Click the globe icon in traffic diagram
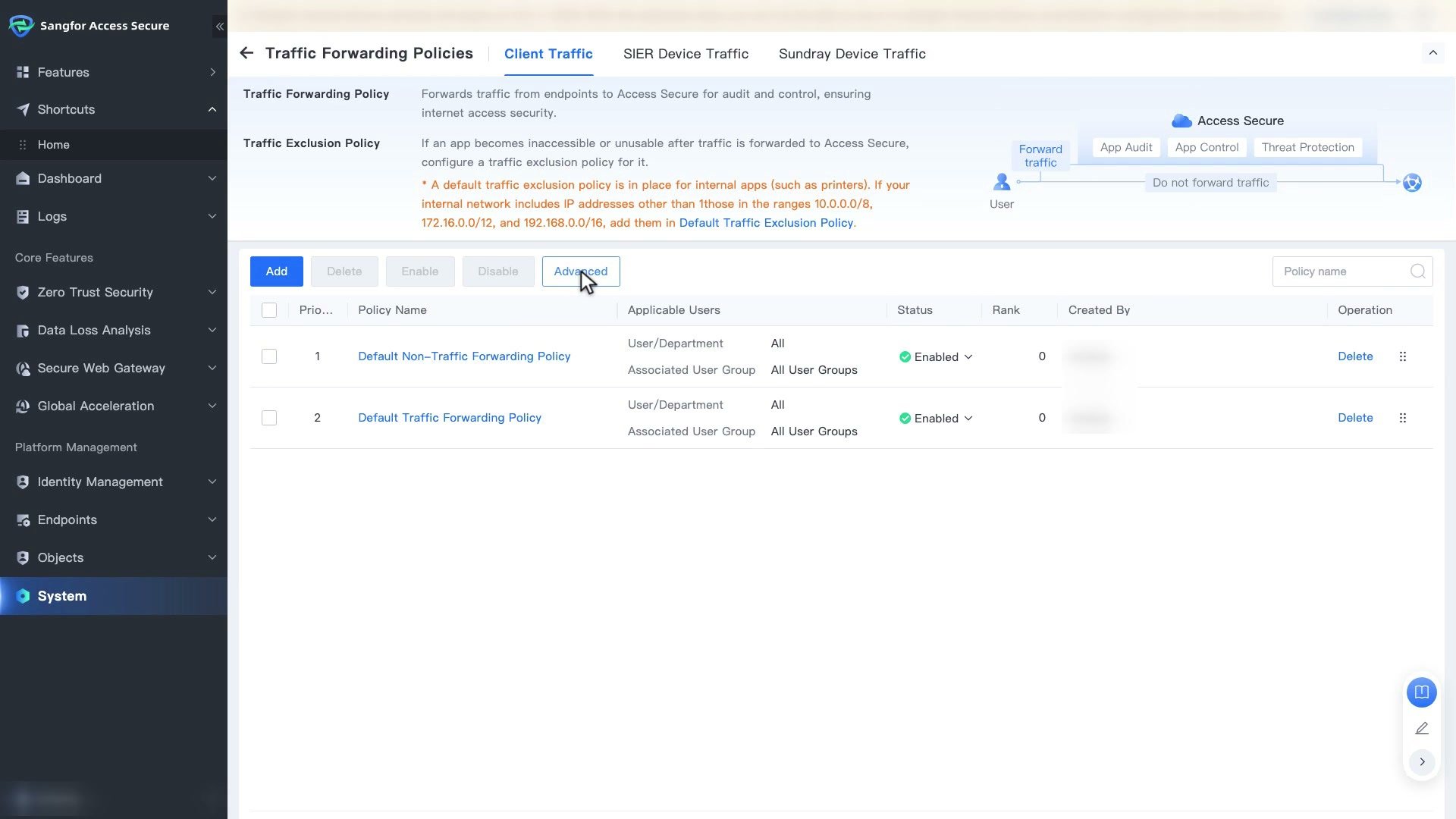This screenshot has height=819, width=1456. coord(1412,183)
